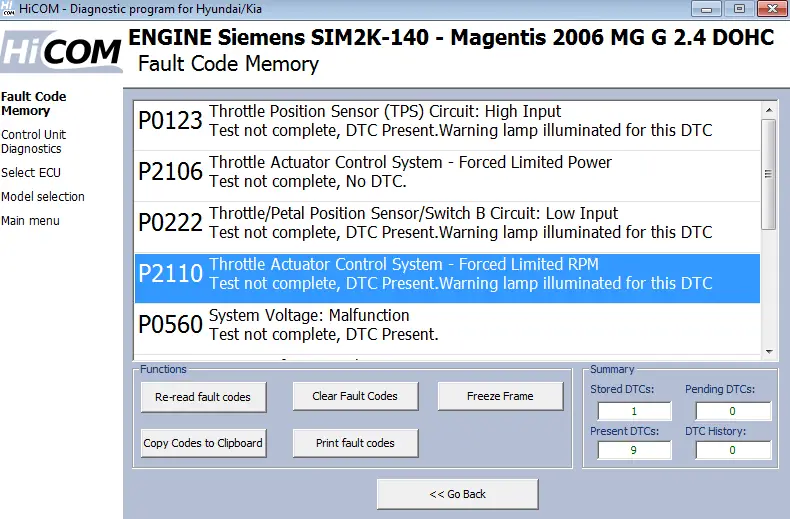
Task: Open Freeze Frame data
Action: pos(500,396)
